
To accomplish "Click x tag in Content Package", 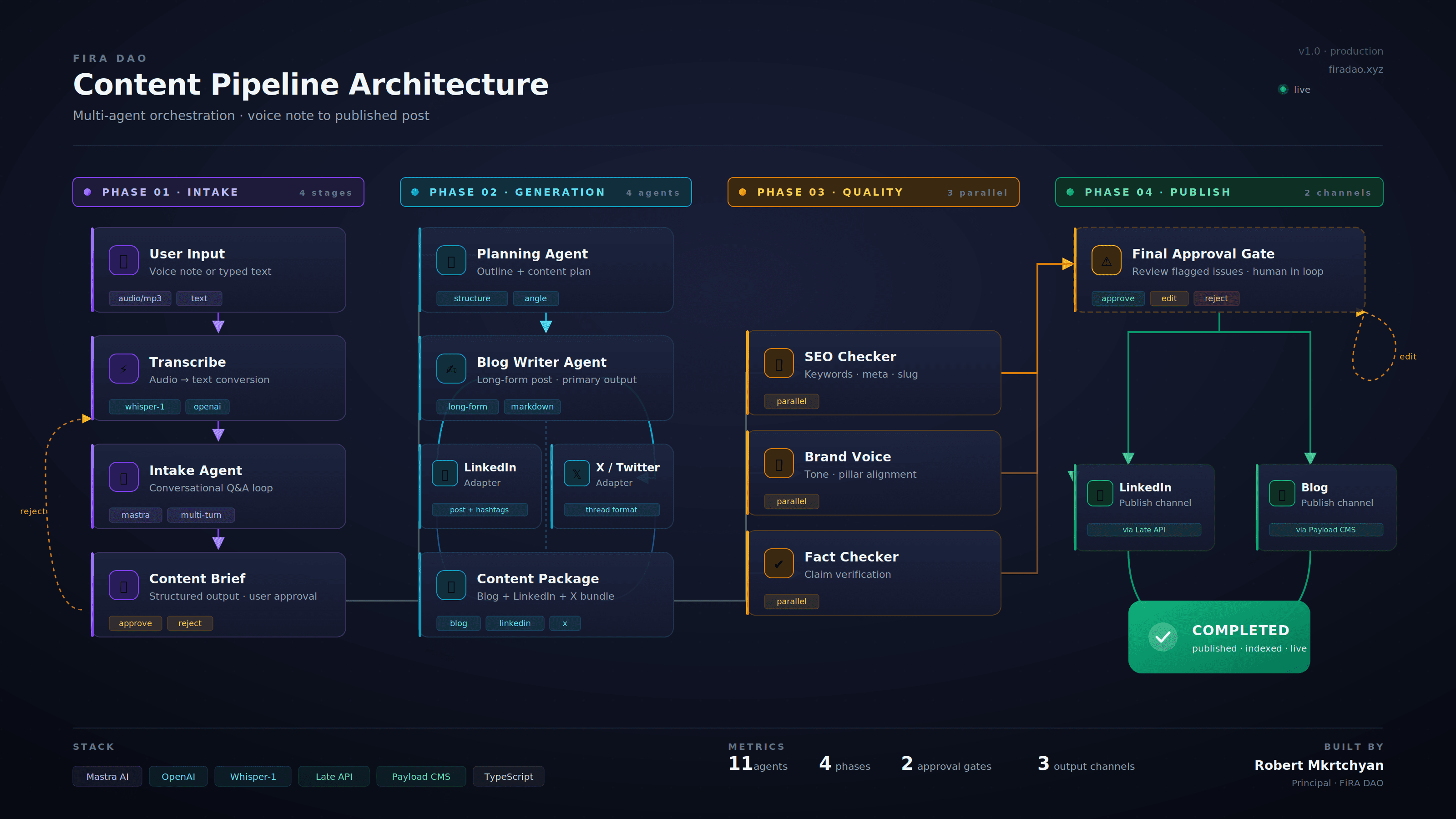I will tap(565, 623).
